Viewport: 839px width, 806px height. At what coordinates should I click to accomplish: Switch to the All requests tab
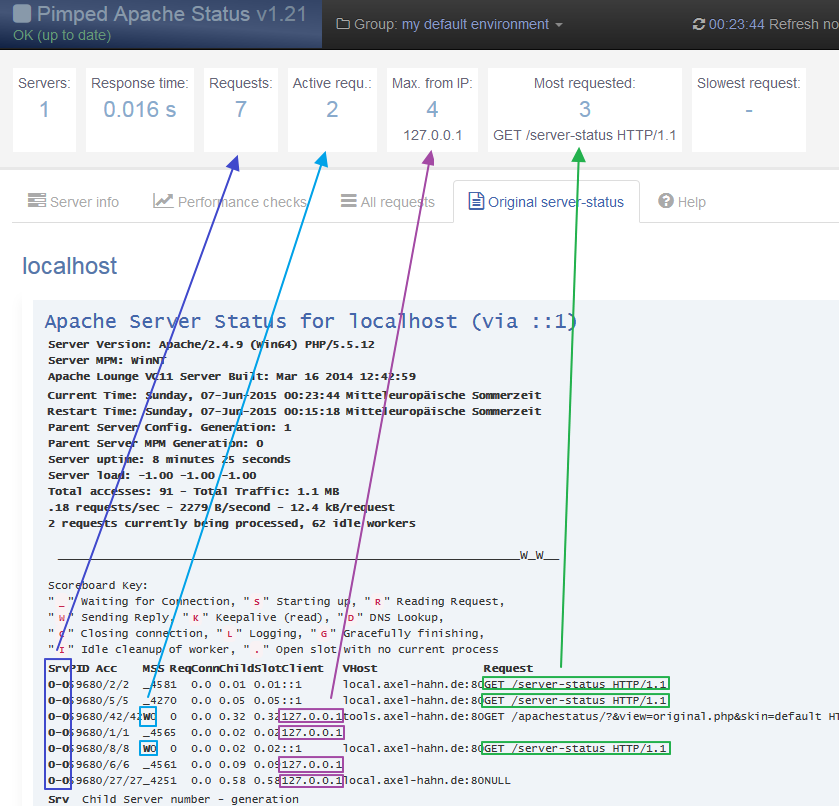tap(388, 202)
